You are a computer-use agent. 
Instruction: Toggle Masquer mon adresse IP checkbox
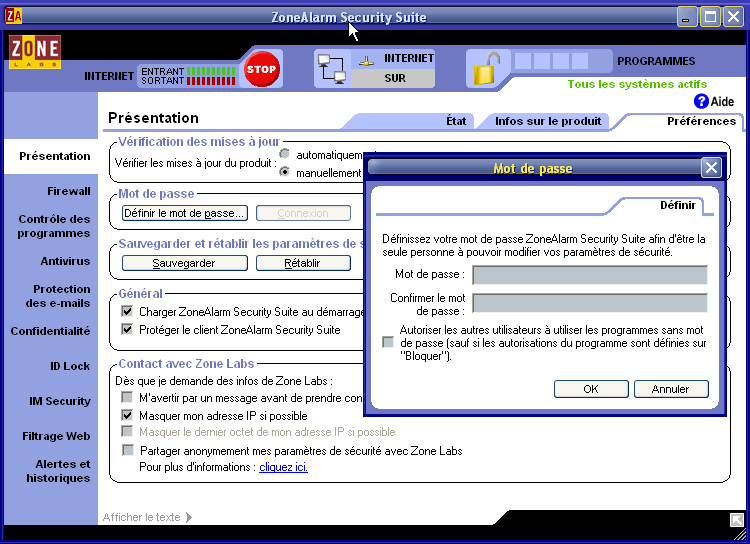coord(127,415)
